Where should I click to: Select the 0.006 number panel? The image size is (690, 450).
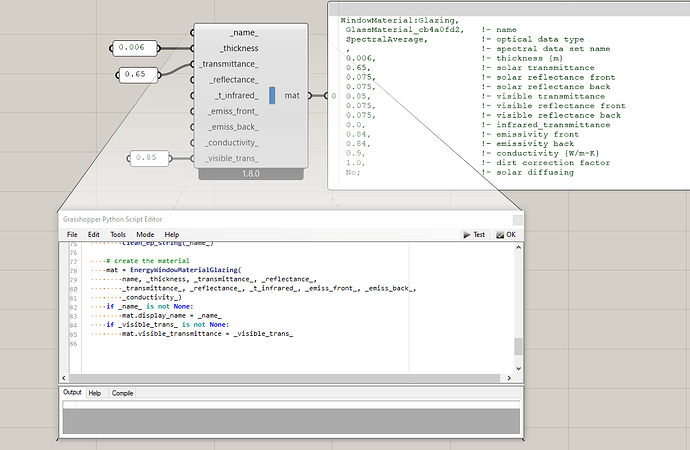pyautogui.click(x=134, y=48)
